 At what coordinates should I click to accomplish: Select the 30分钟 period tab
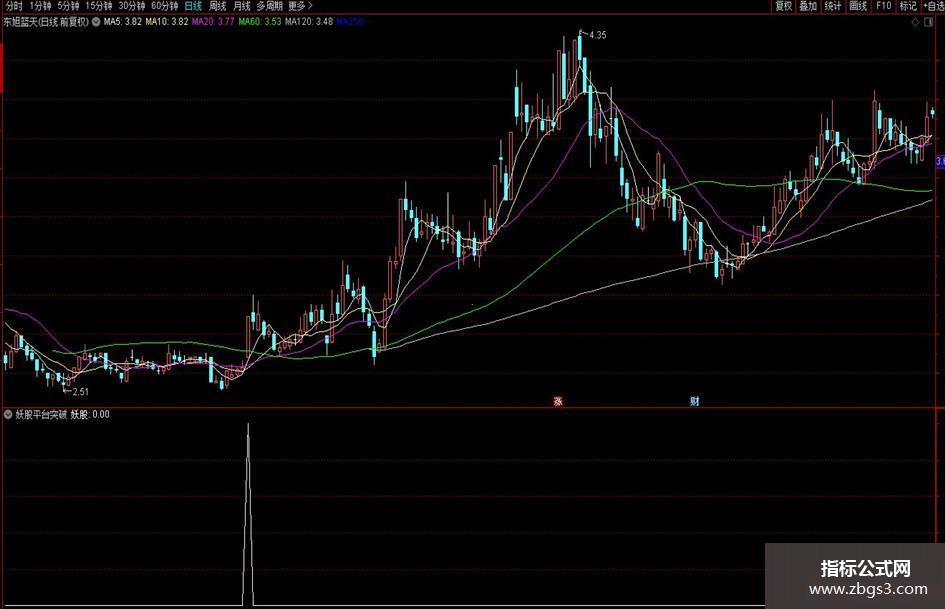point(131,6)
